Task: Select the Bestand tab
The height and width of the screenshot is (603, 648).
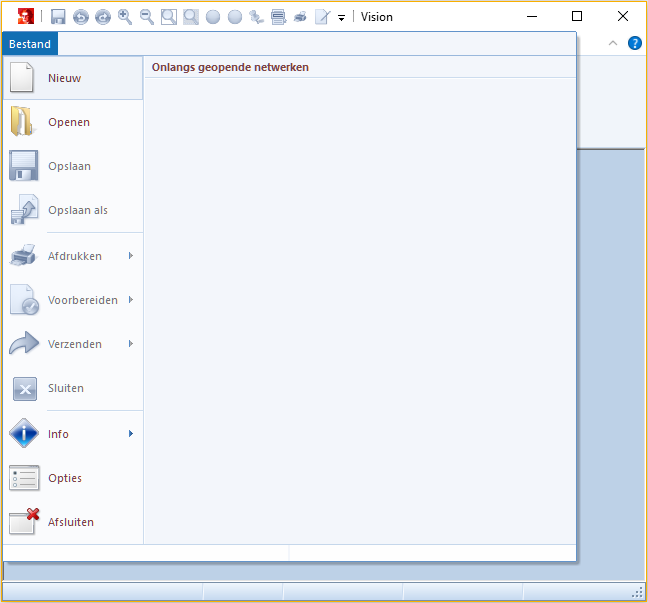Action: (30, 44)
